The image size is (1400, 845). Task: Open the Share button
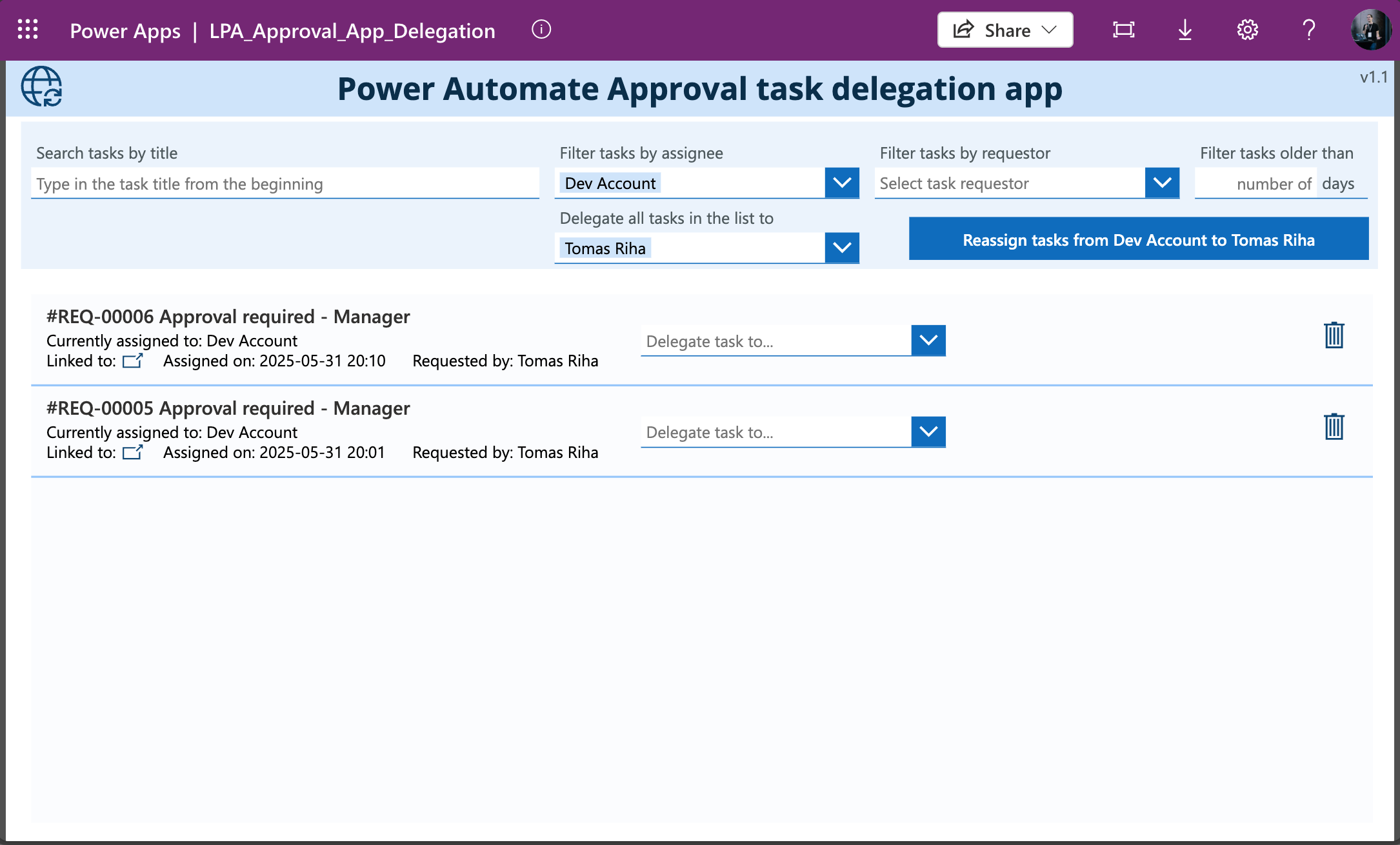pos(1005,30)
